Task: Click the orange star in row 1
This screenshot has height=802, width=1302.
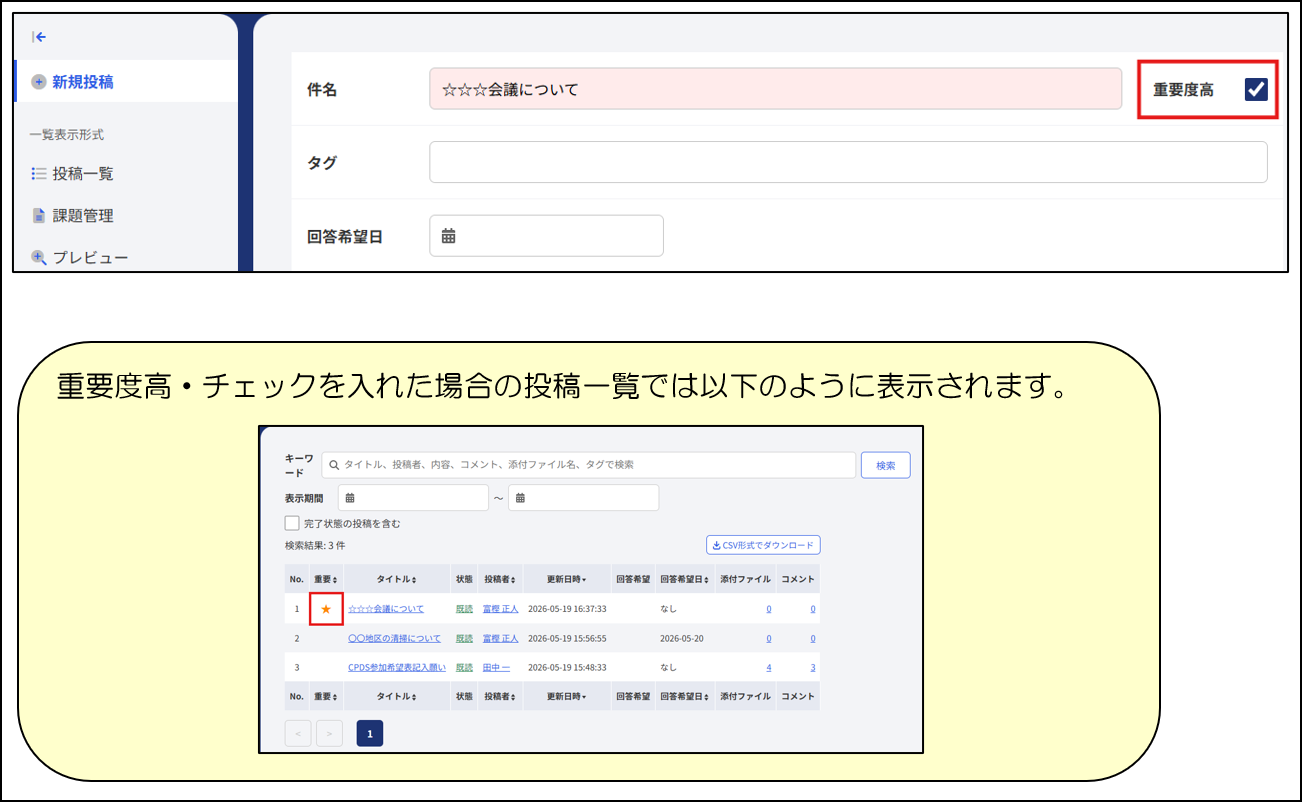Action: [x=326, y=608]
